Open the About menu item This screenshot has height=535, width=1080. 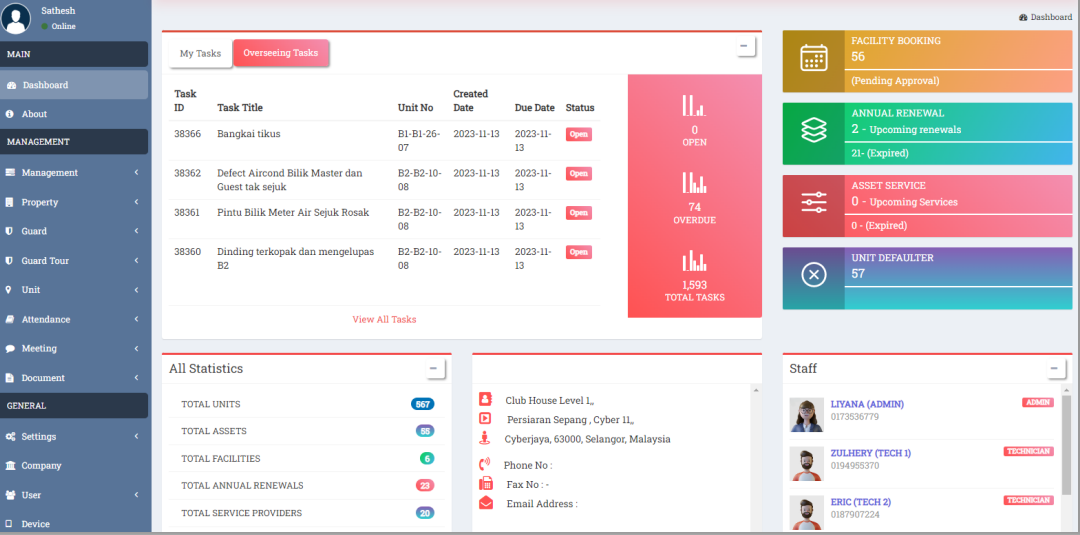point(34,114)
